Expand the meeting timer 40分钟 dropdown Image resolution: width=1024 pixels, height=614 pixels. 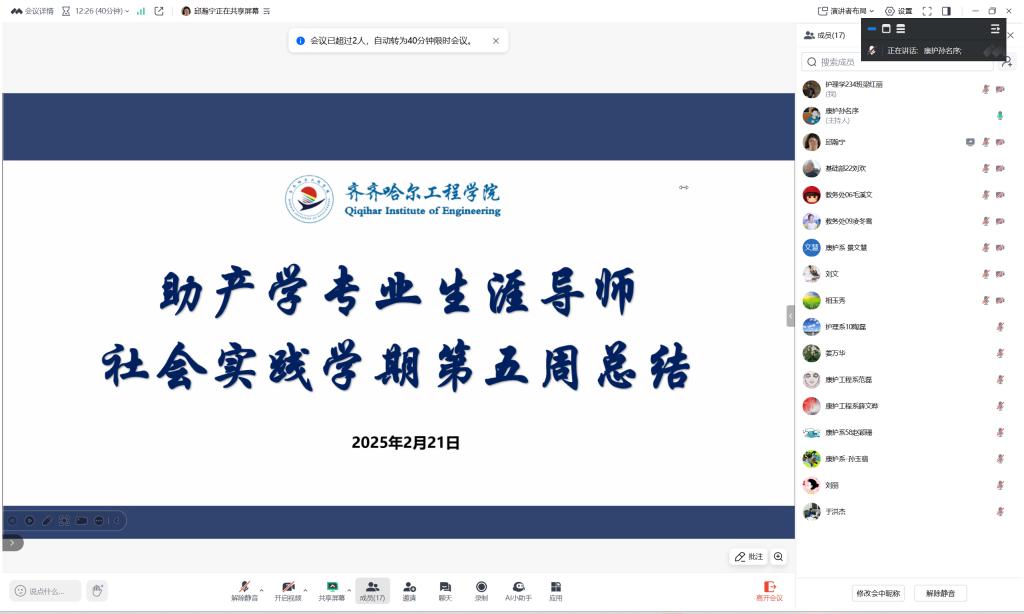tap(102, 11)
